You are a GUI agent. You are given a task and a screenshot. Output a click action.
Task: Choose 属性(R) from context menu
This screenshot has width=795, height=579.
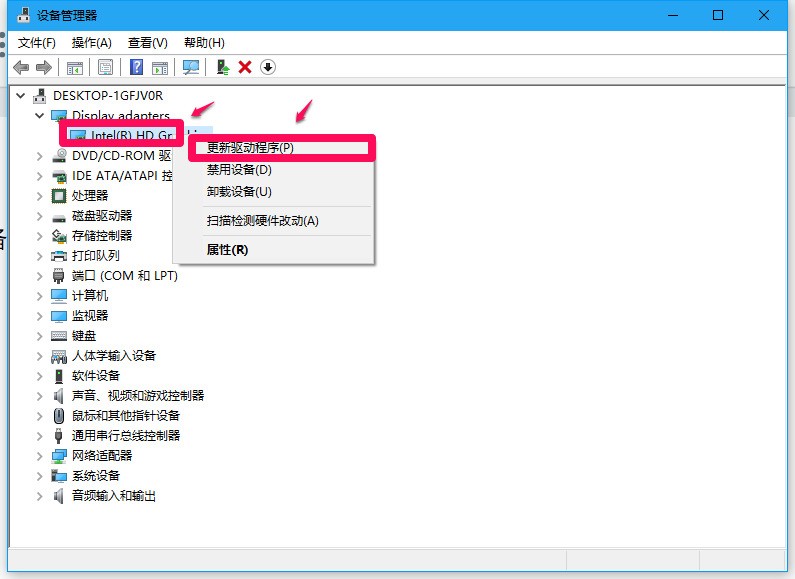(274, 250)
